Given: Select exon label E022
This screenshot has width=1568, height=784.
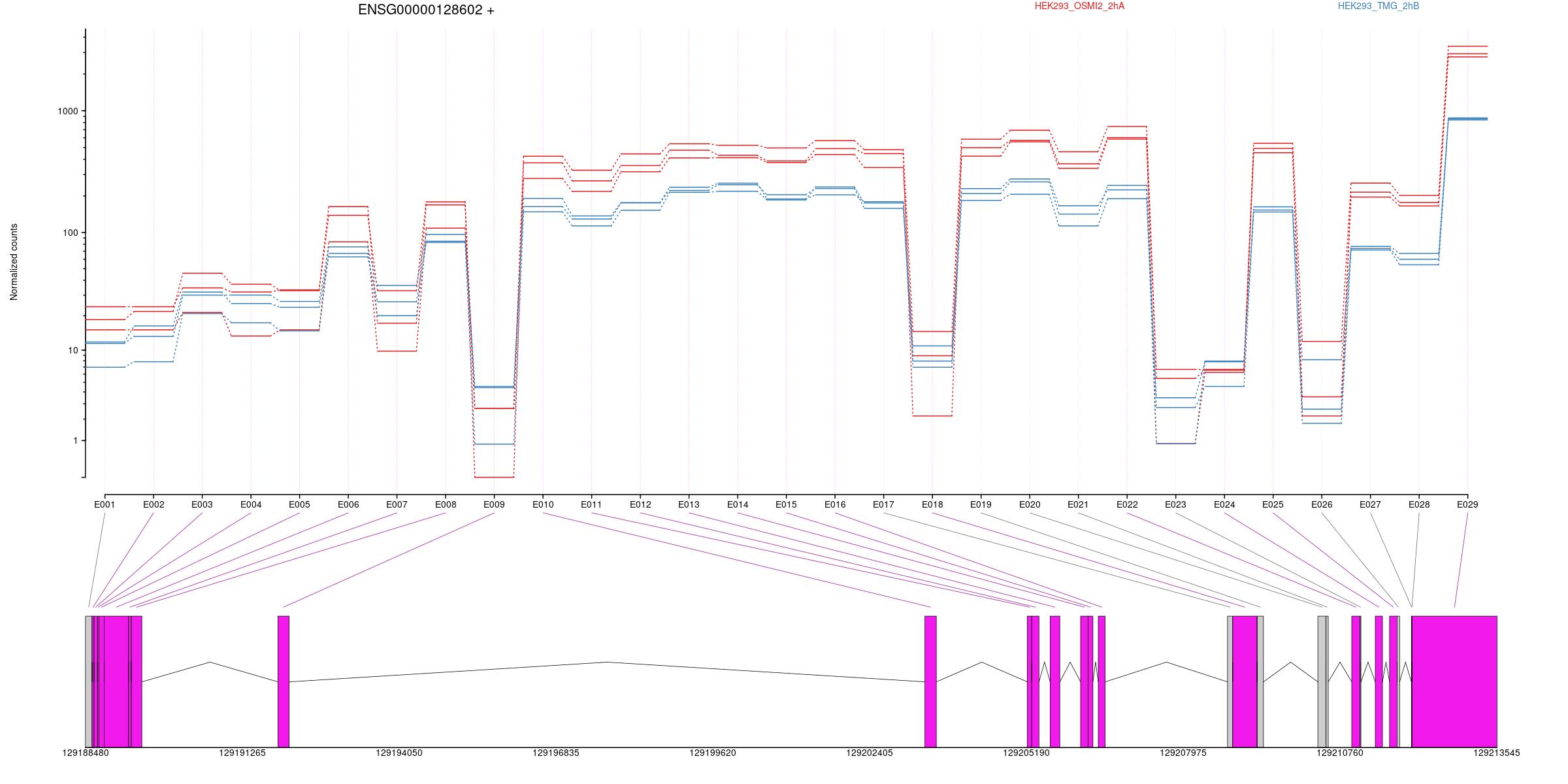Looking at the screenshot, I should [1127, 504].
